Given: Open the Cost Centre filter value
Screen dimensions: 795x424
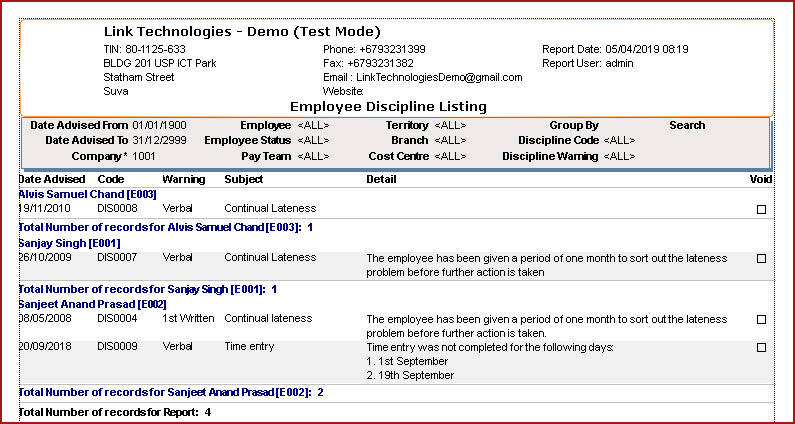Looking at the screenshot, I should 450,157.
